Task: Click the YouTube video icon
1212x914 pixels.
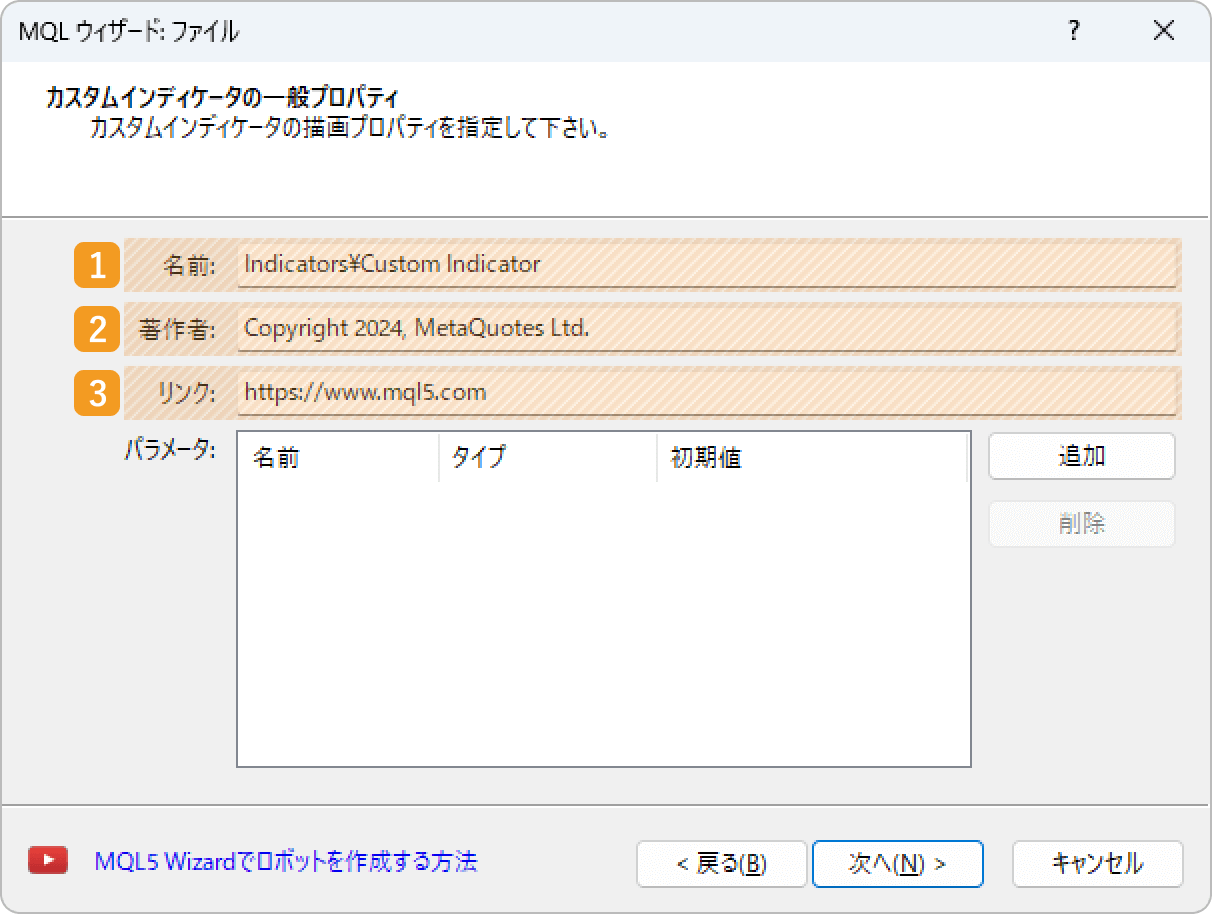Action: pyautogui.click(x=48, y=861)
